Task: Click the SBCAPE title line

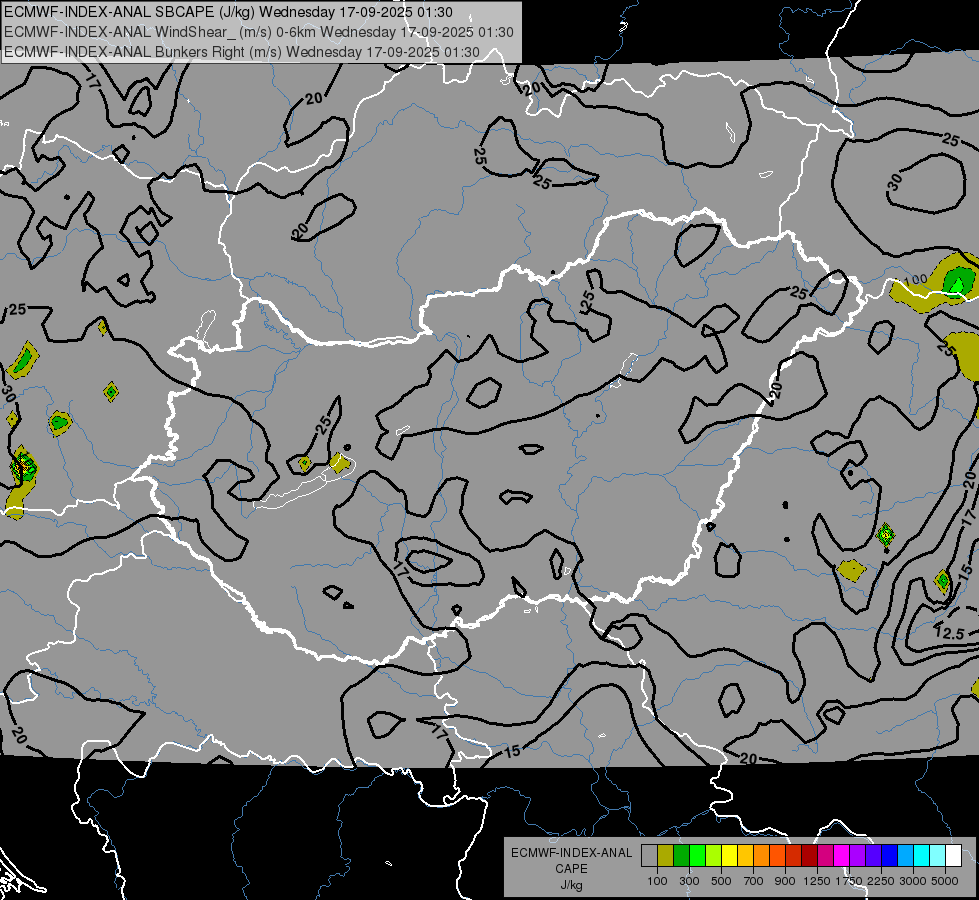Action: [228, 12]
